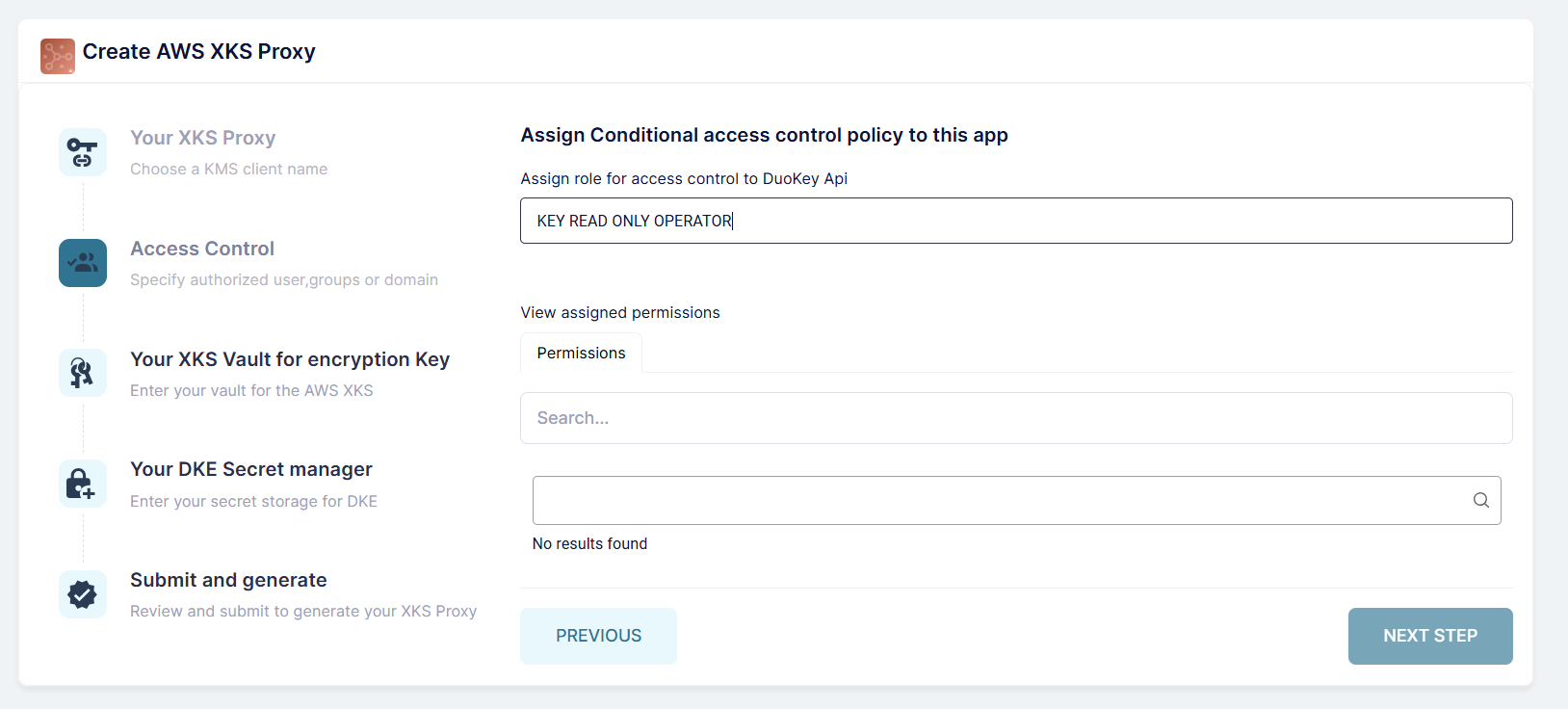Click the Create AWS XKS Proxy heading

click(x=199, y=52)
